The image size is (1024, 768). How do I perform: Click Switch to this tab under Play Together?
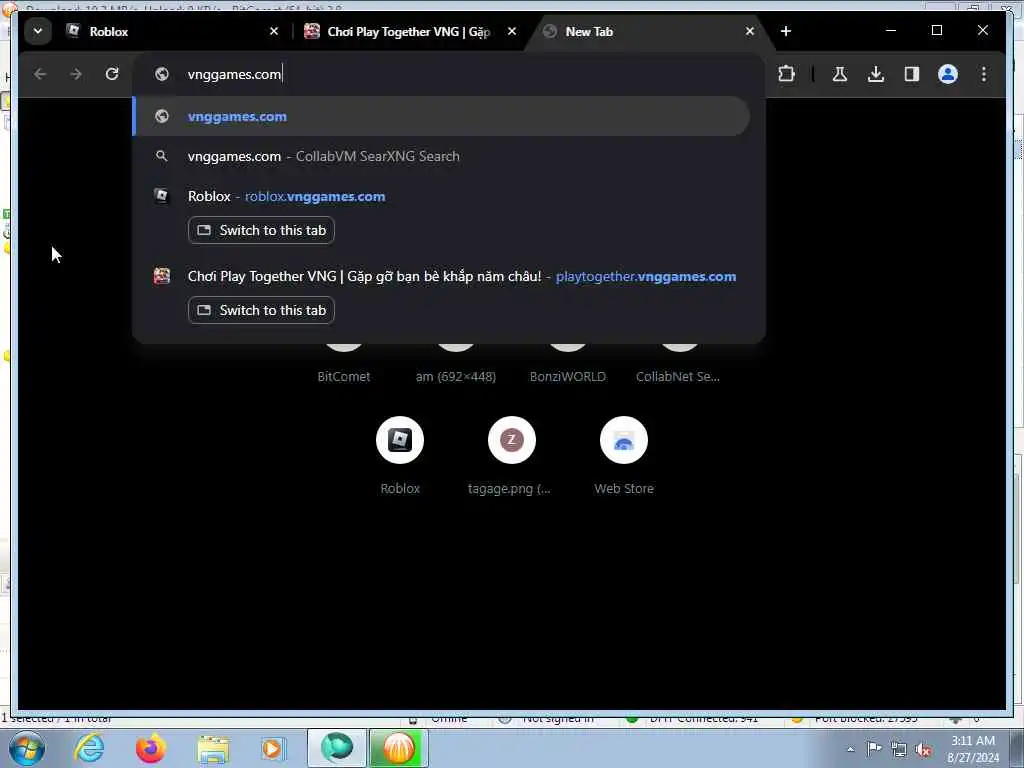point(261,310)
